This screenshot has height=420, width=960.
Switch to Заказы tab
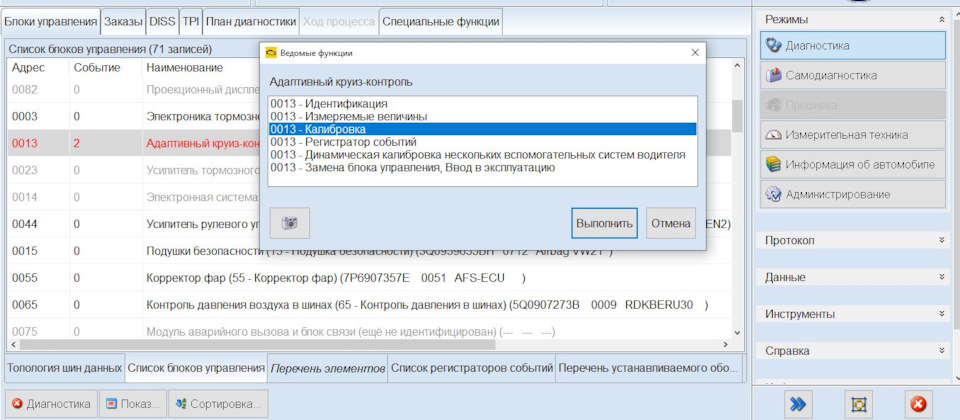[124, 22]
